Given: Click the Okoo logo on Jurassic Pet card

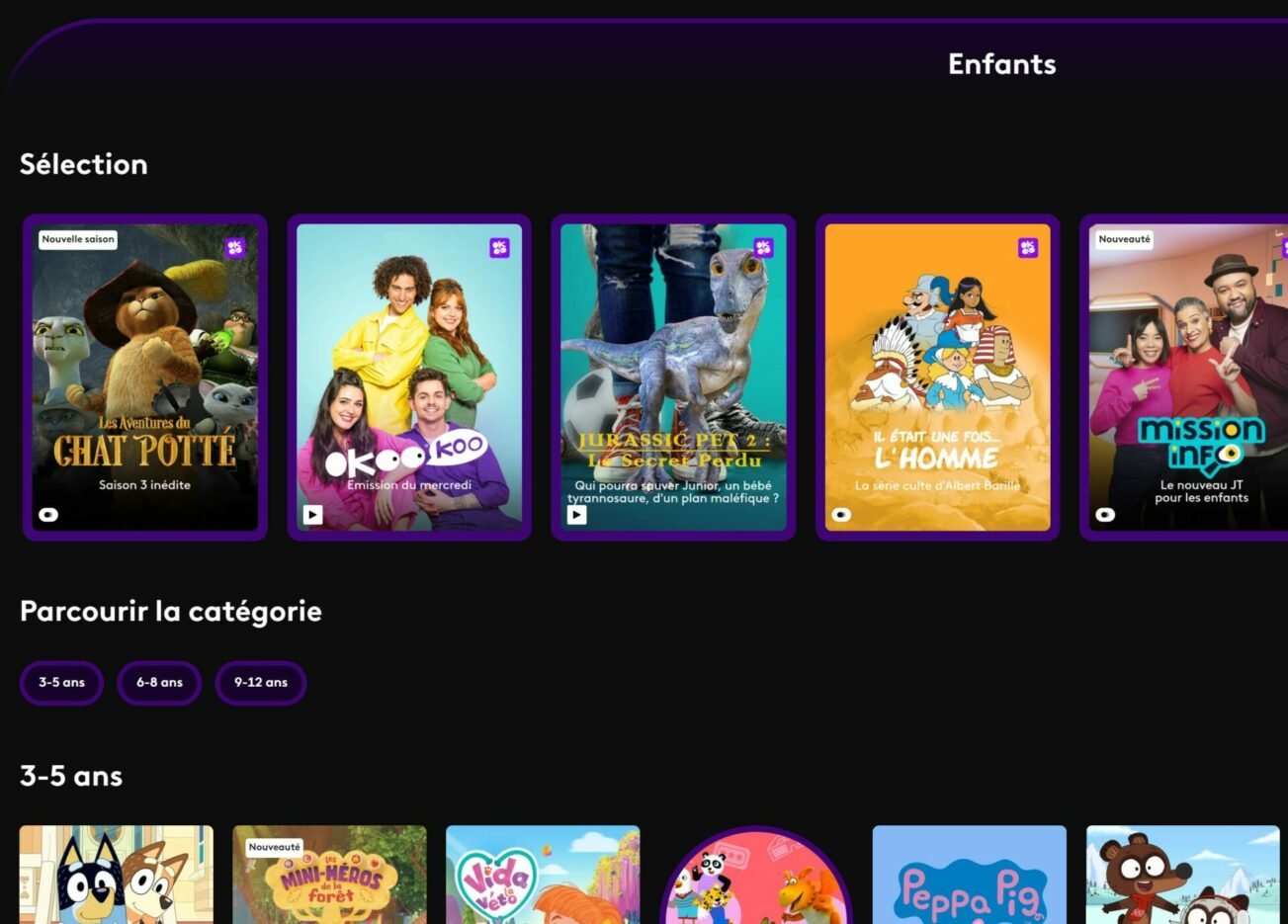Looking at the screenshot, I should coord(763,247).
